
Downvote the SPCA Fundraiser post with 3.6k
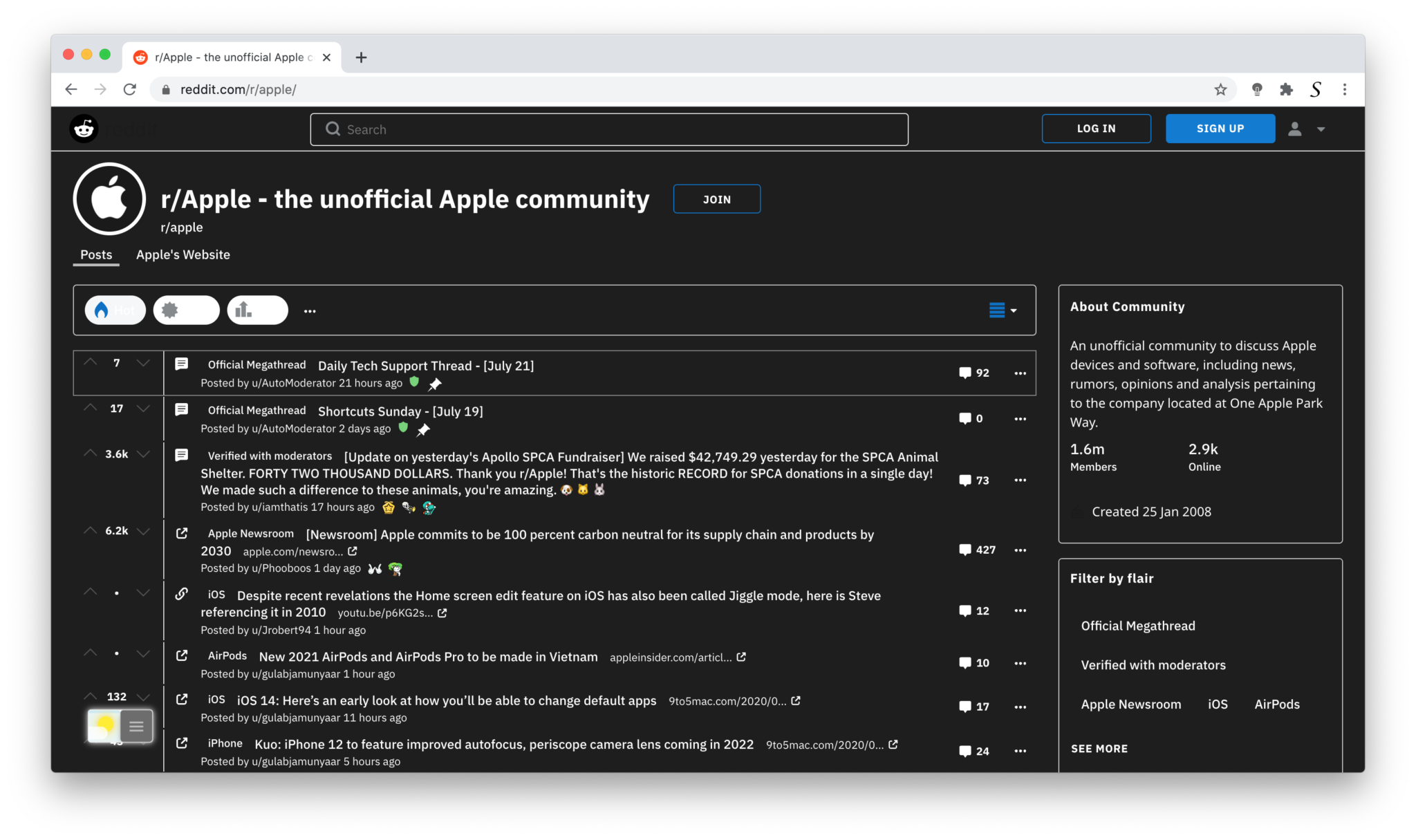(x=143, y=454)
